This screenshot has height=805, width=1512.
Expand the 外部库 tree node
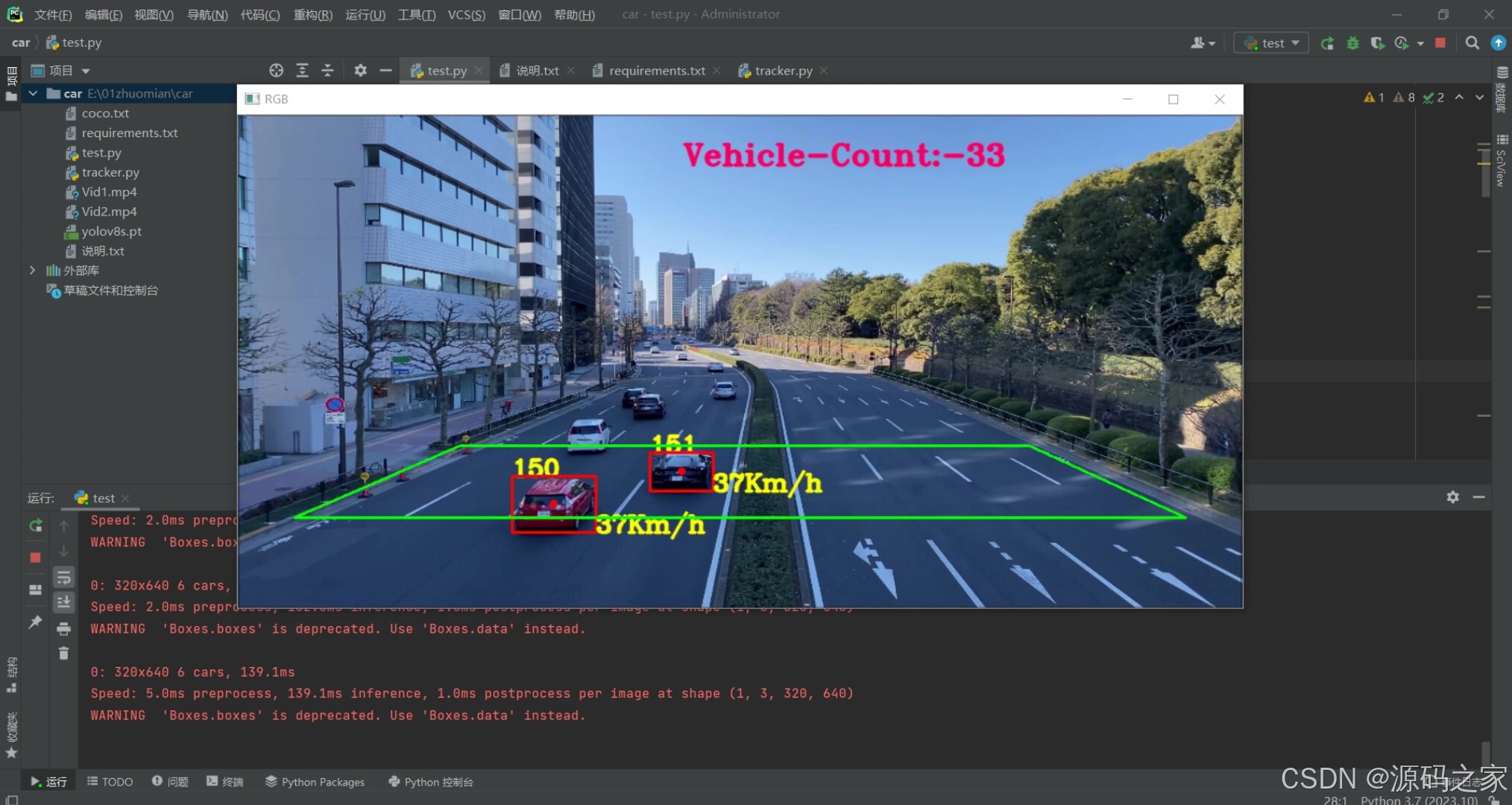tap(32, 270)
